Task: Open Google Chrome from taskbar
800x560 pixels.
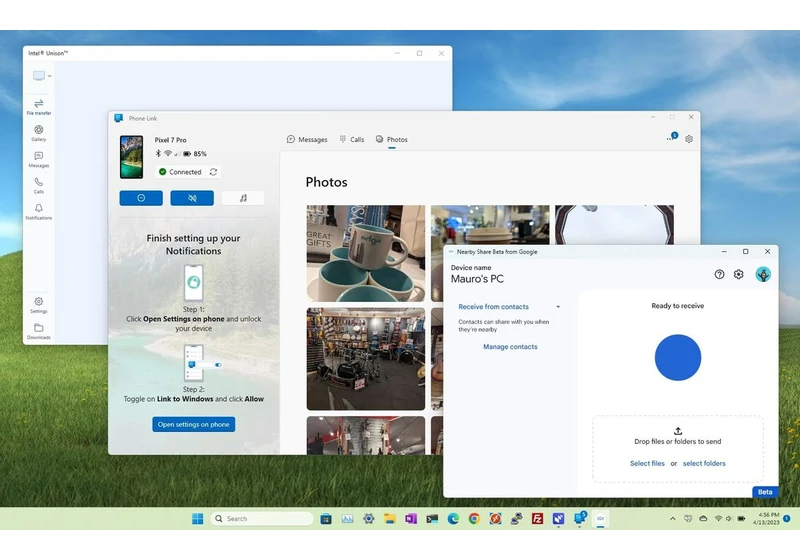Action: pos(474,519)
